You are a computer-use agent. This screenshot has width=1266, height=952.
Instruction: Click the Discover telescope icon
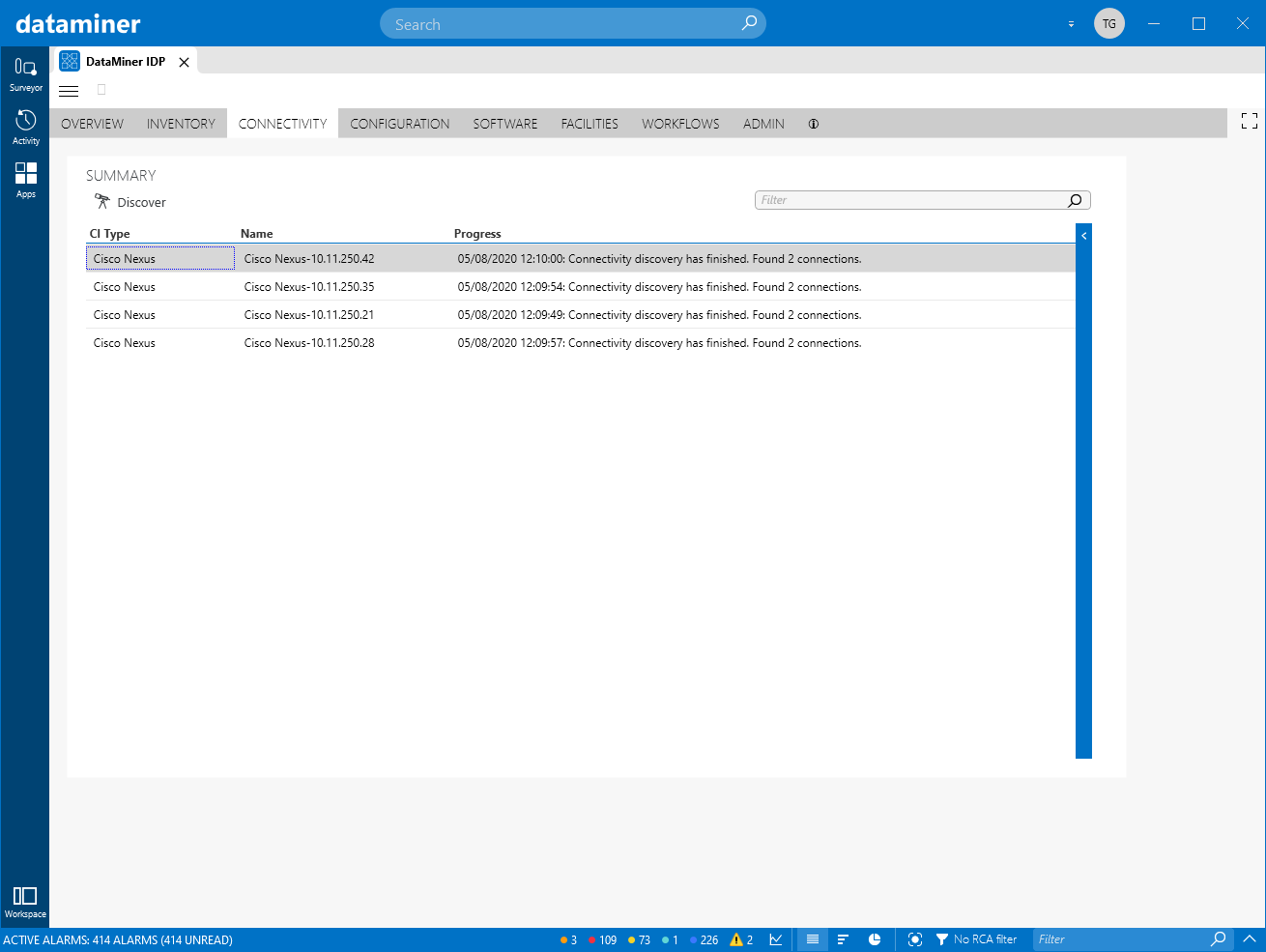[x=102, y=201]
